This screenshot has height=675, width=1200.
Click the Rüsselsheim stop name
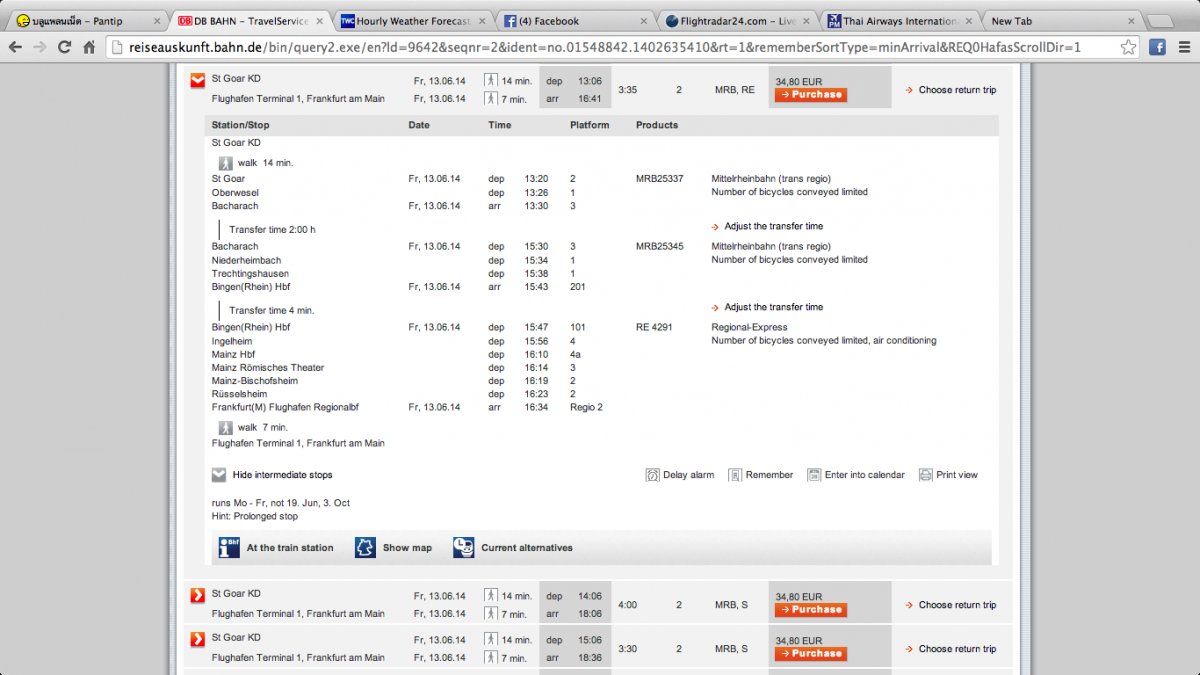[x=239, y=394]
